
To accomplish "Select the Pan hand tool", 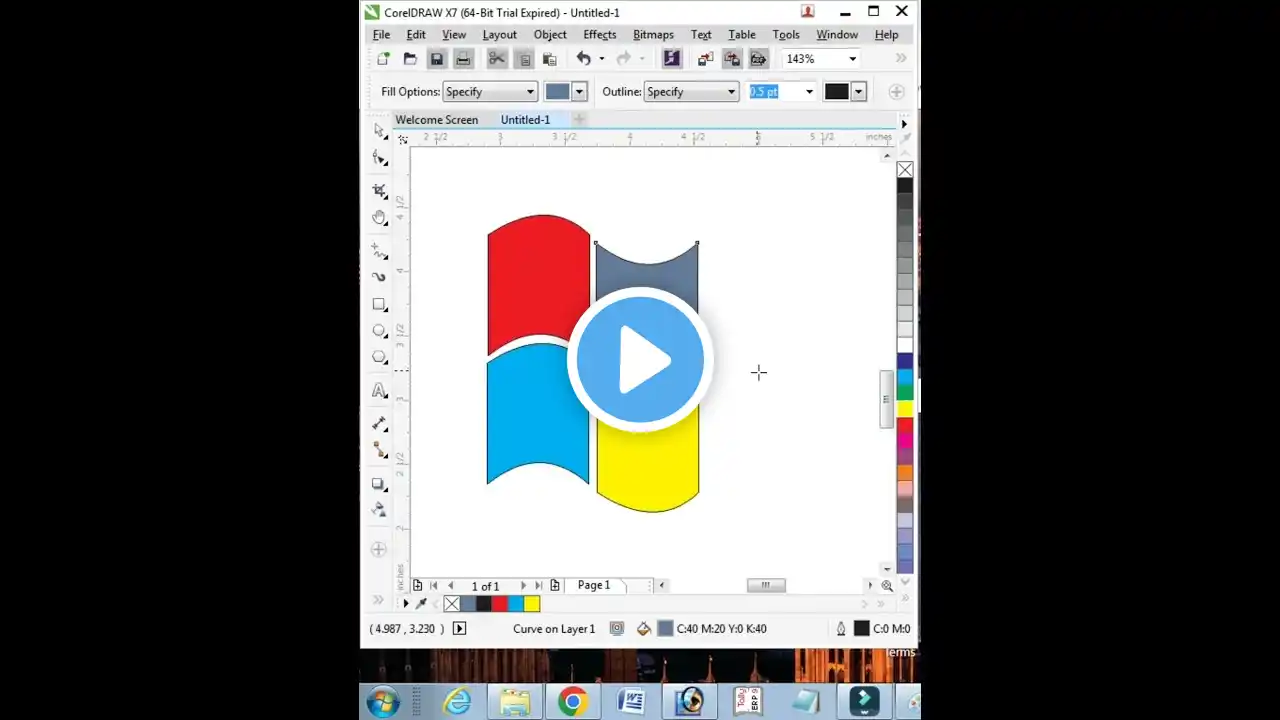I will click(x=379, y=217).
